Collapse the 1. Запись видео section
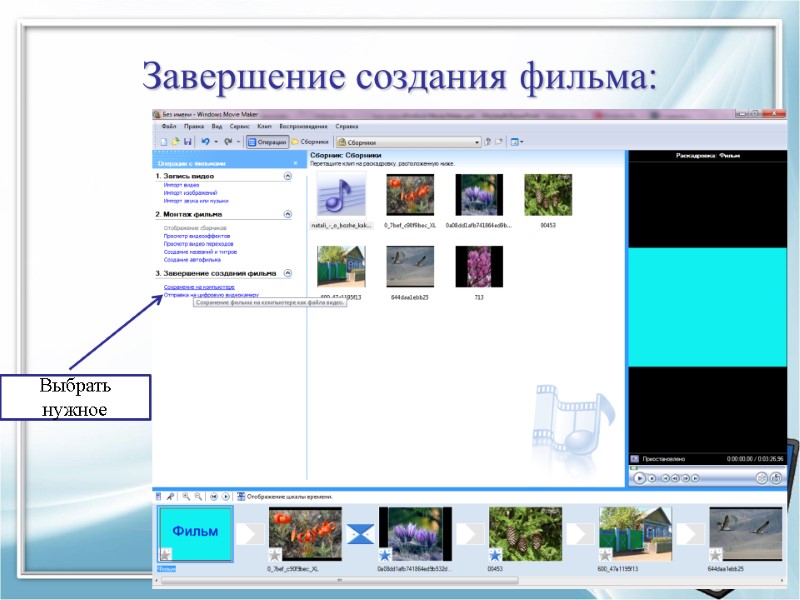Image resolution: width=800 pixels, height=600 pixels. pyautogui.click(x=288, y=176)
